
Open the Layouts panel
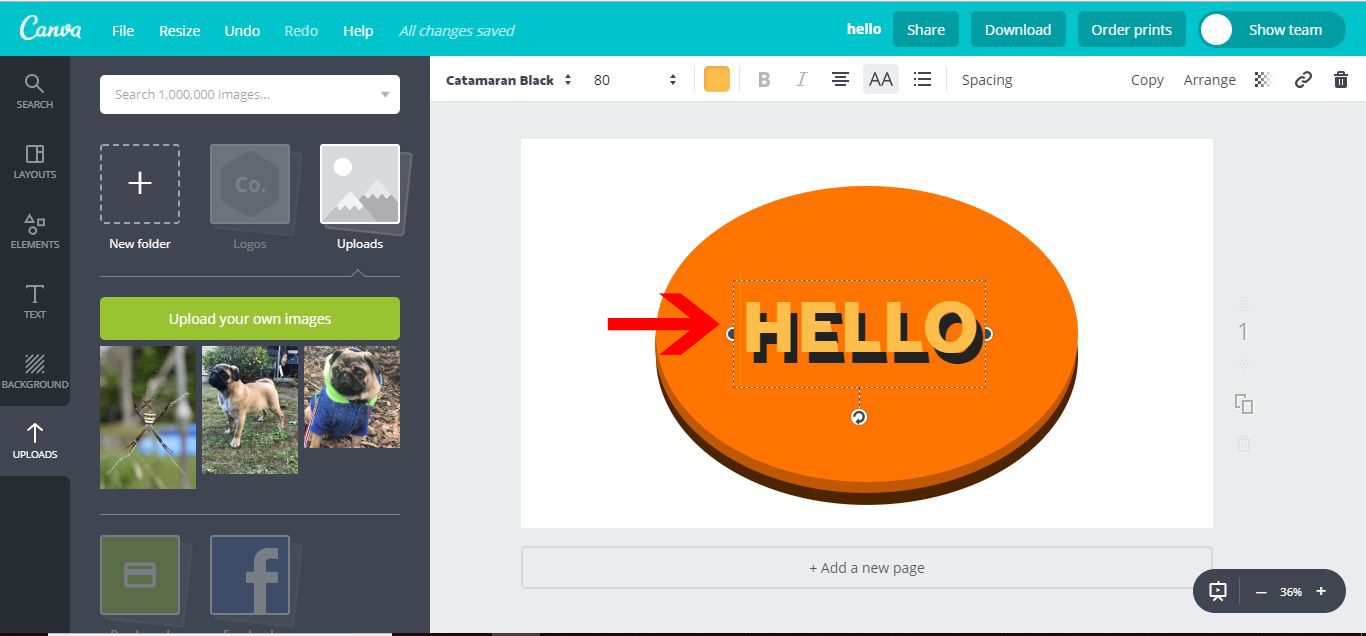(x=35, y=162)
